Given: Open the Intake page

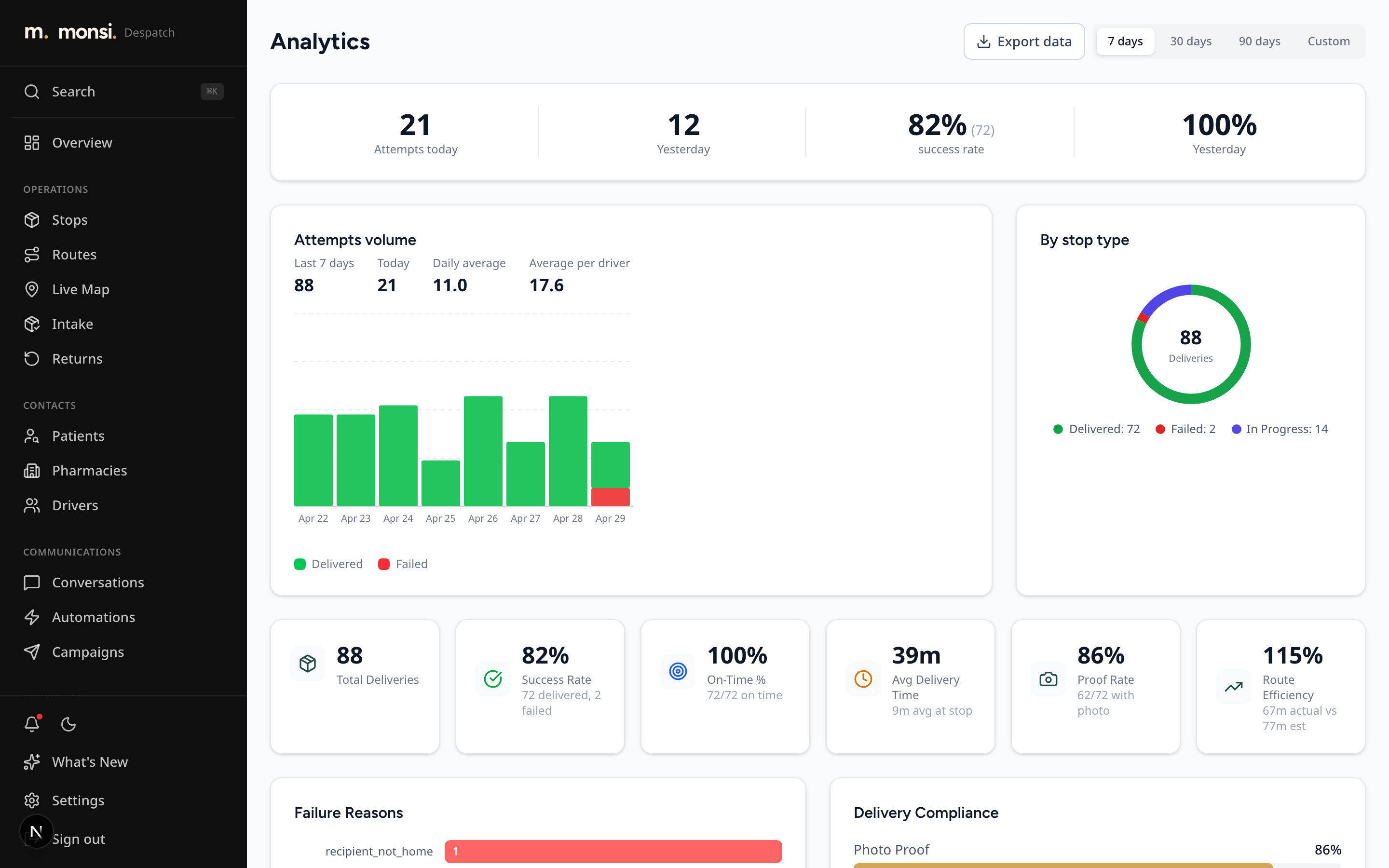Looking at the screenshot, I should pyautogui.click(x=123, y=324).
